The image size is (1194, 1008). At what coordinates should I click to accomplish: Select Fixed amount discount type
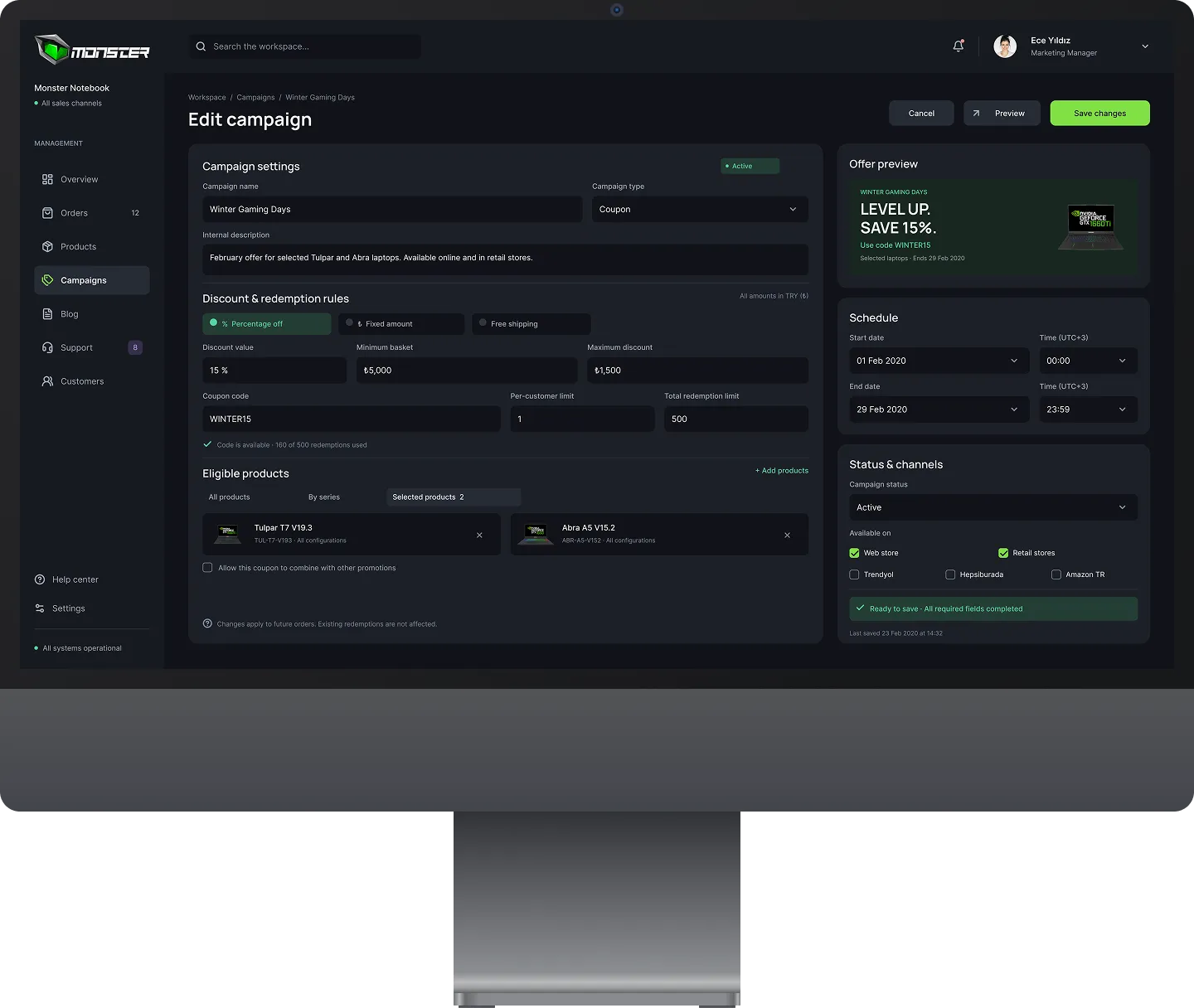(x=401, y=324)
